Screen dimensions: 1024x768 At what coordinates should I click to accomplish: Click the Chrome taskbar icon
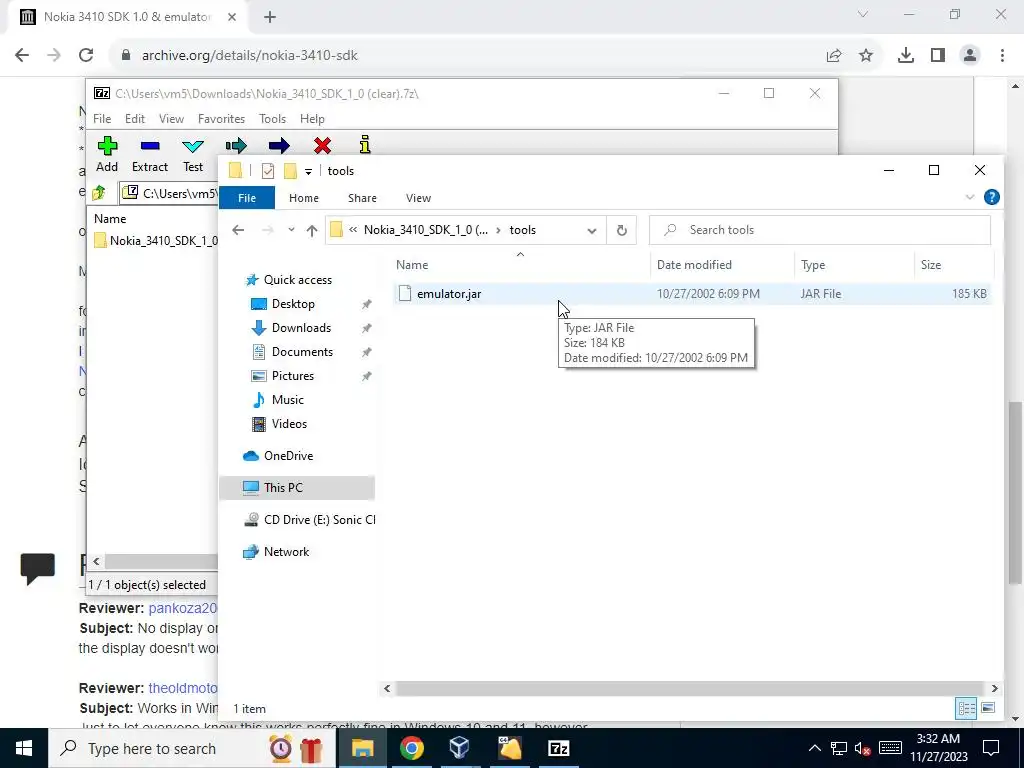tap(411, 748)
